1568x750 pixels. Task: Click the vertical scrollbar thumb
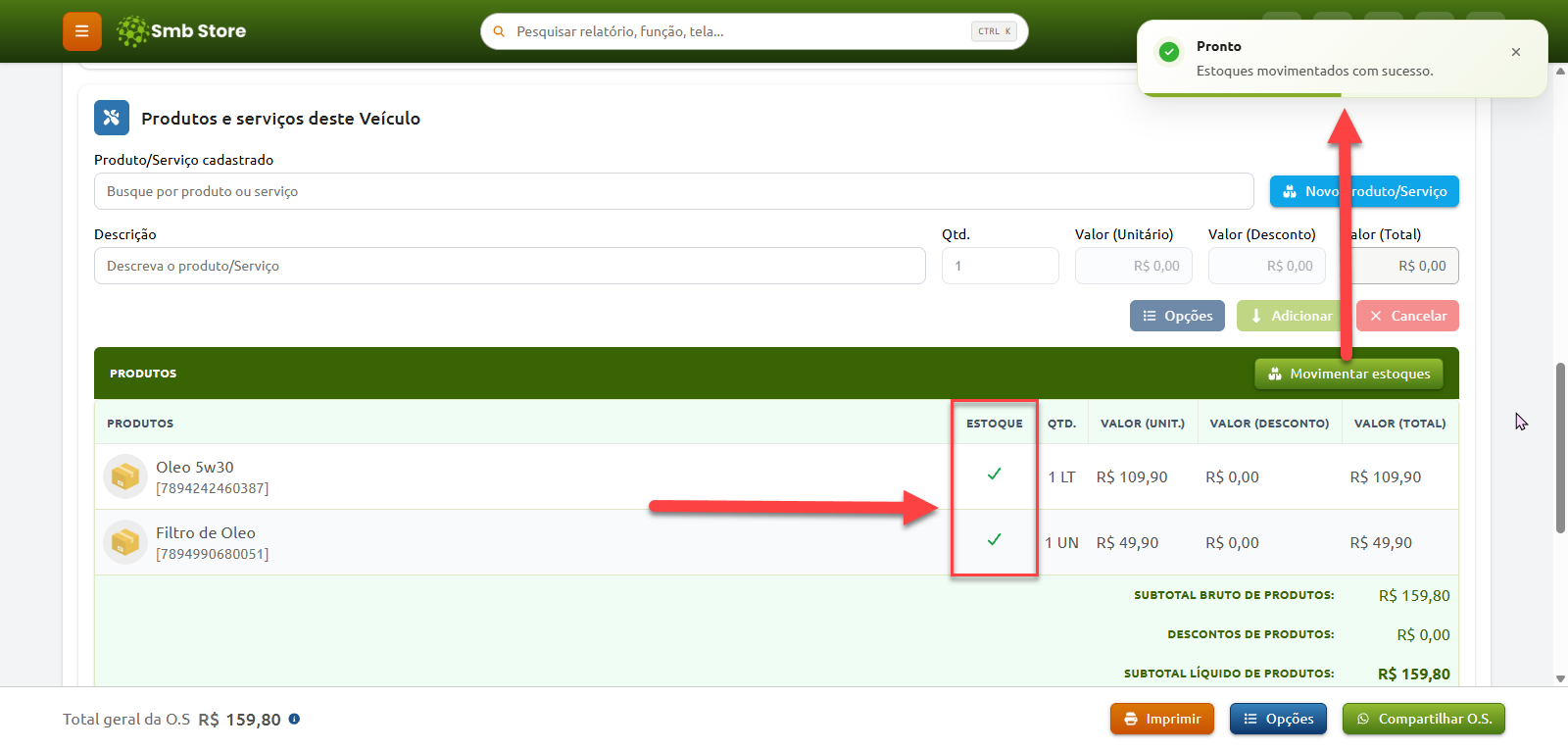[1560, 448]
